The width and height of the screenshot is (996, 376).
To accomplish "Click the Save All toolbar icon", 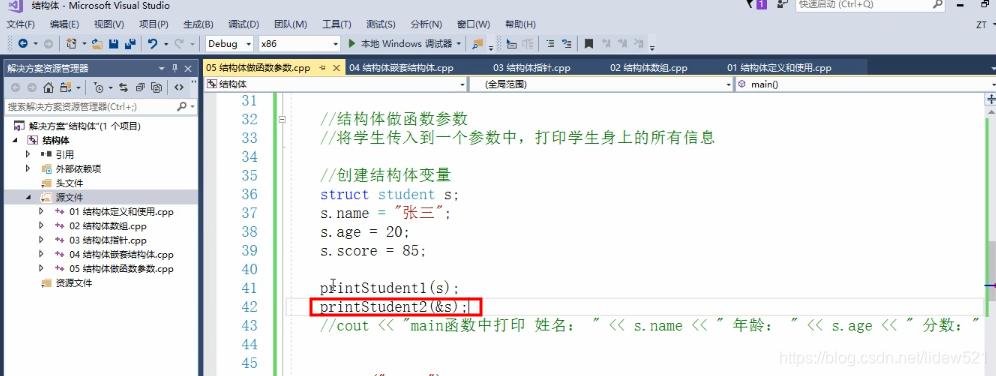I will point(131,44).
